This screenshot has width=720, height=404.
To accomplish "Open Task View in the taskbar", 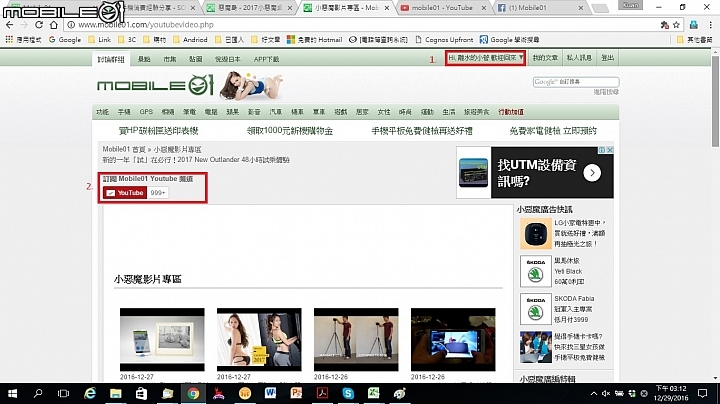I will coord(63,393).
